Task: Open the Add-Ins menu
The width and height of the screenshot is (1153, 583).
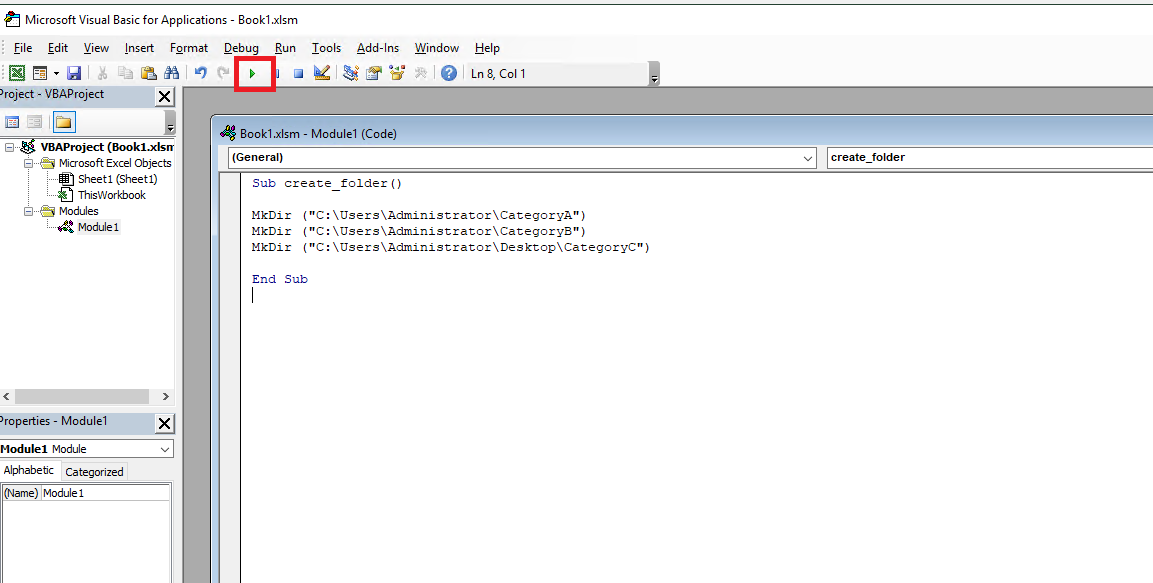Action: tap(378, 48)
